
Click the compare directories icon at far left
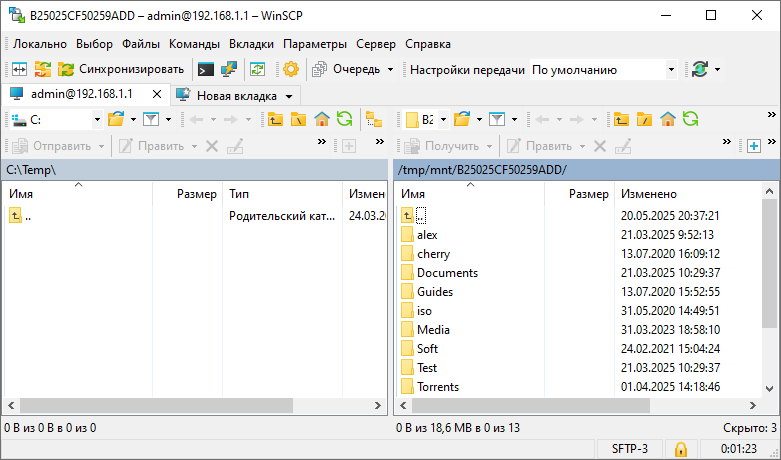pyautogui.click(x=19, y=69)
